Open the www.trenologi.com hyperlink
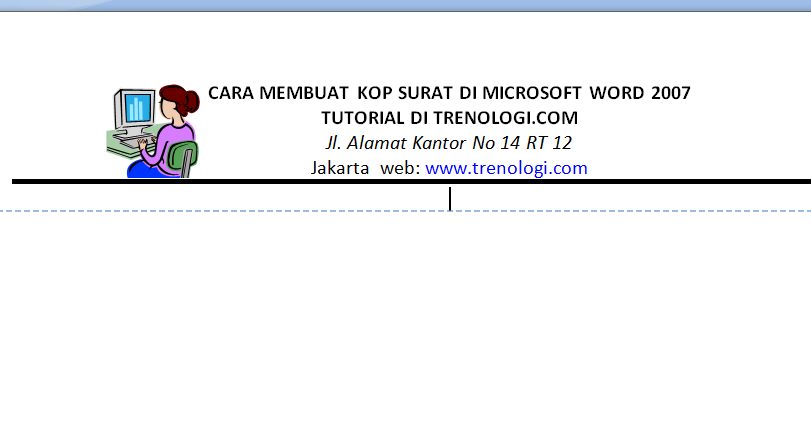This screenshot has height=427, width=811. [x=506, y=168]
